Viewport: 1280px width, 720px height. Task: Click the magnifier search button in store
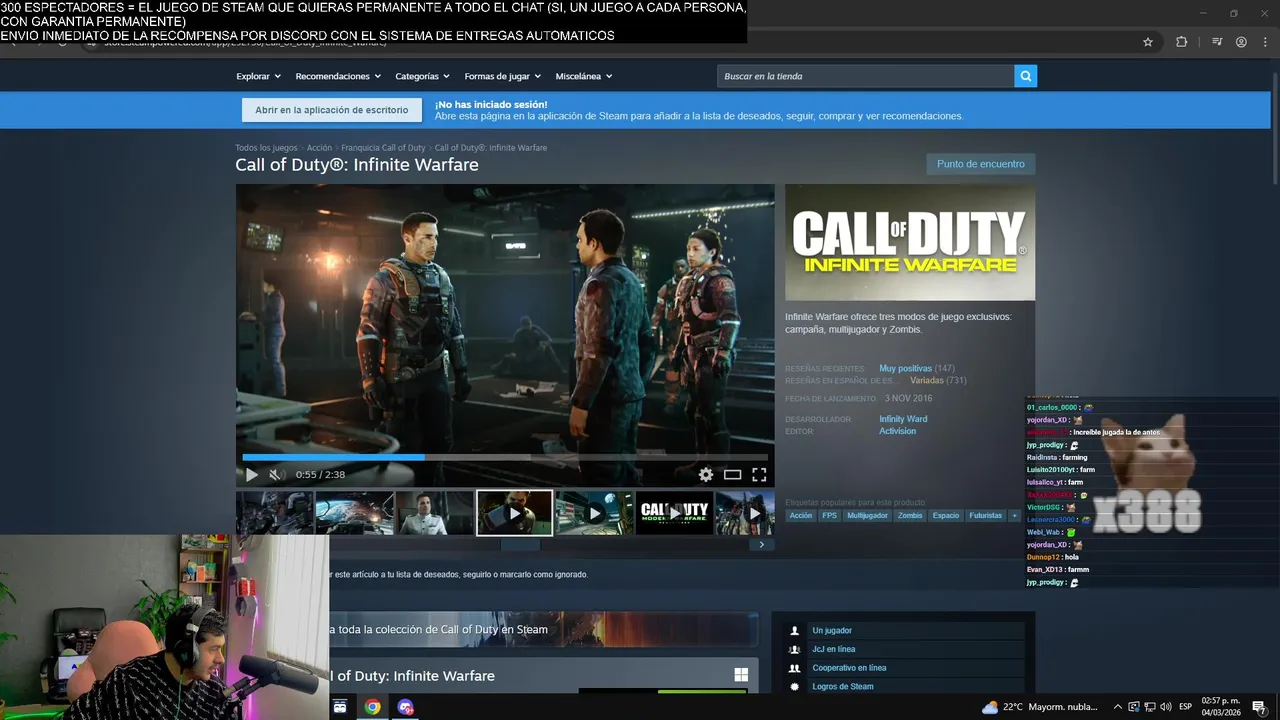tap(1025, 76)
